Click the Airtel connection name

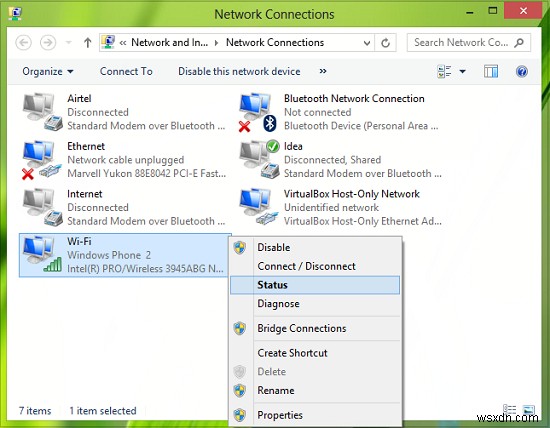[79, 99]
